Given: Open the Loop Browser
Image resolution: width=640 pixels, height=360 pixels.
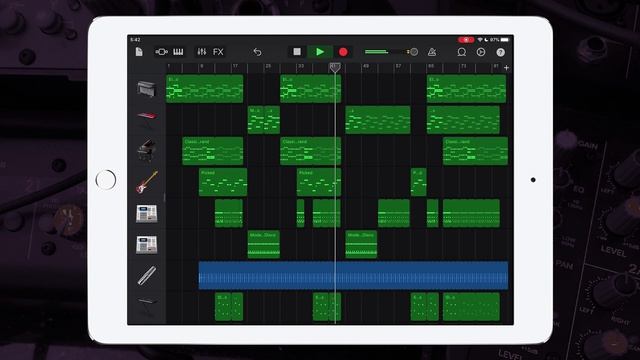Looking at the screenshot, I should click(462, 52).
